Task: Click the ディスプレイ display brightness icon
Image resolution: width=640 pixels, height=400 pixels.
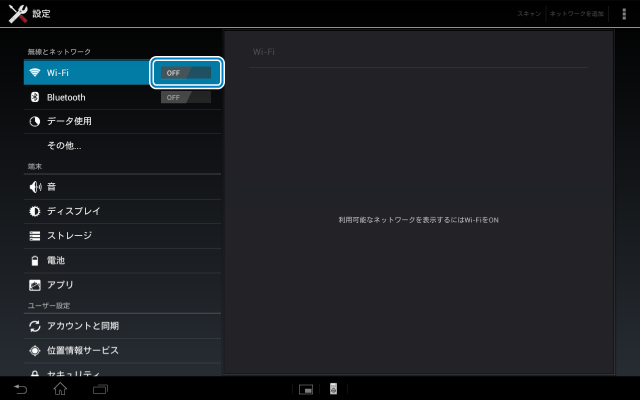Action: click(x=35, y=211)
